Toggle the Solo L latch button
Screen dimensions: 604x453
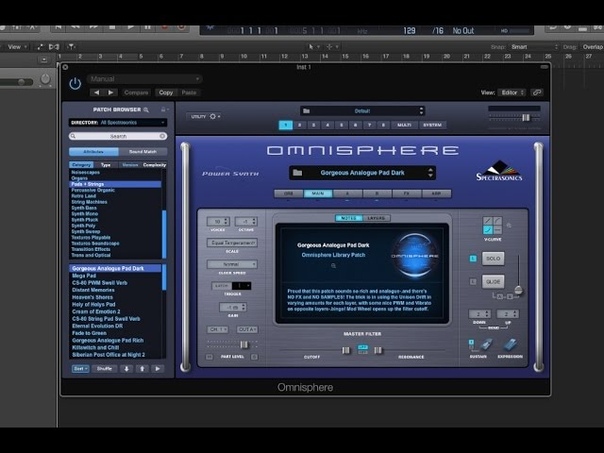[x=473, y=258]
